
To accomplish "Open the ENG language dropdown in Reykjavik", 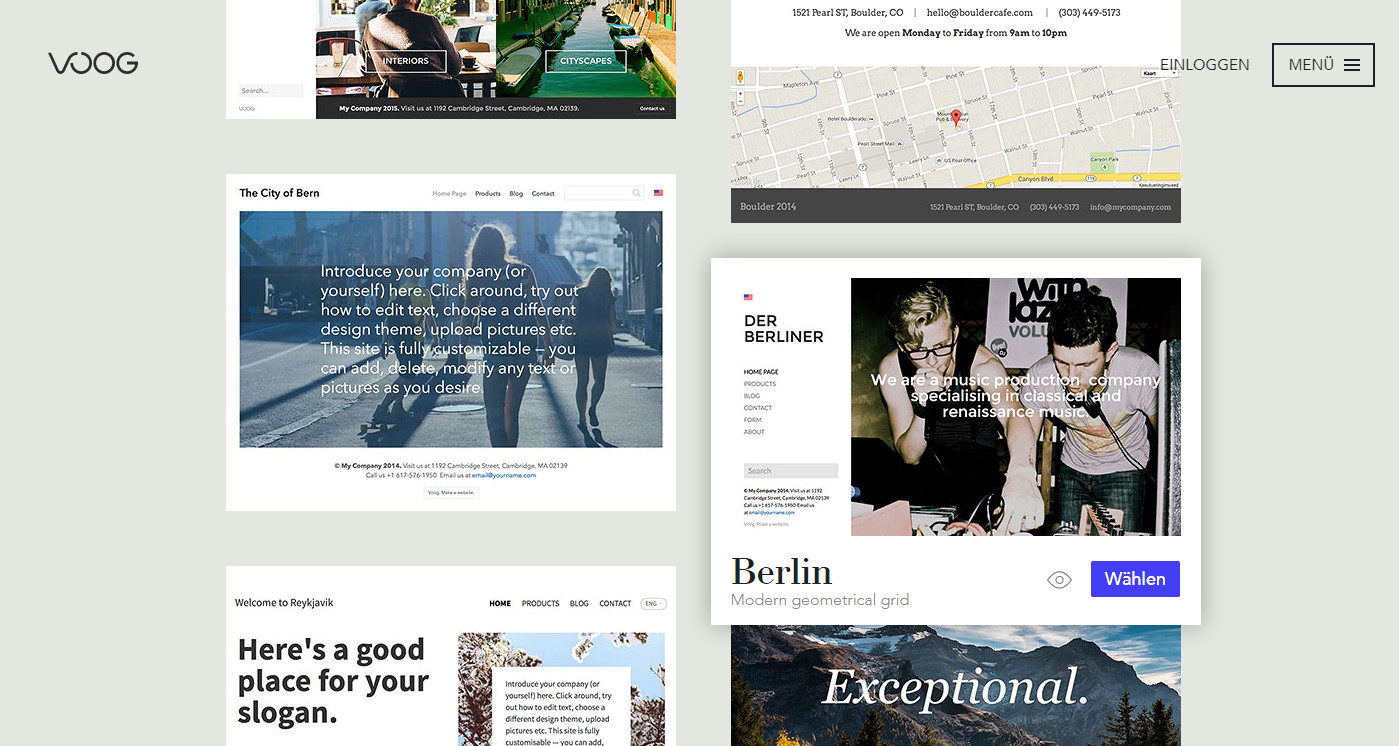I will 653,604.
